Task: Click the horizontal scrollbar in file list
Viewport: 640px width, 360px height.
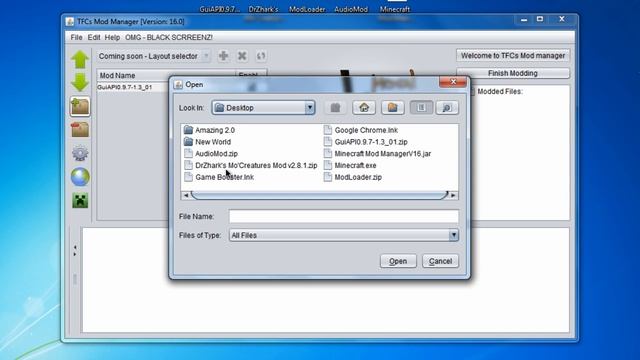Action: [x=319, y=195]
